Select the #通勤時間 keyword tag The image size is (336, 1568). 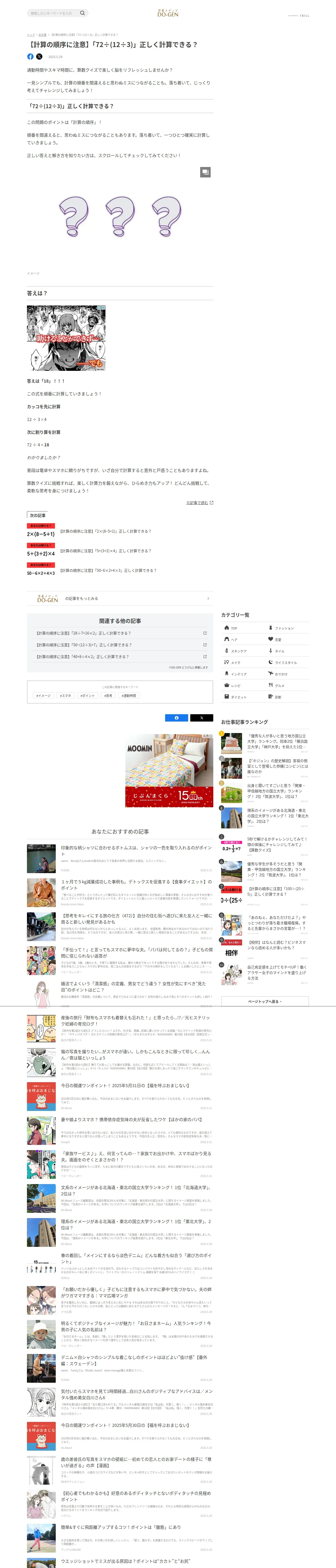[x=129, y=695]
